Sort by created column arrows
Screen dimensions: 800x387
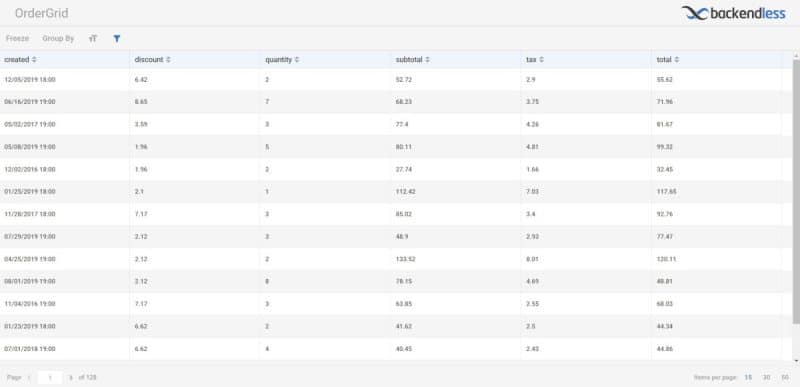[34, 60]
